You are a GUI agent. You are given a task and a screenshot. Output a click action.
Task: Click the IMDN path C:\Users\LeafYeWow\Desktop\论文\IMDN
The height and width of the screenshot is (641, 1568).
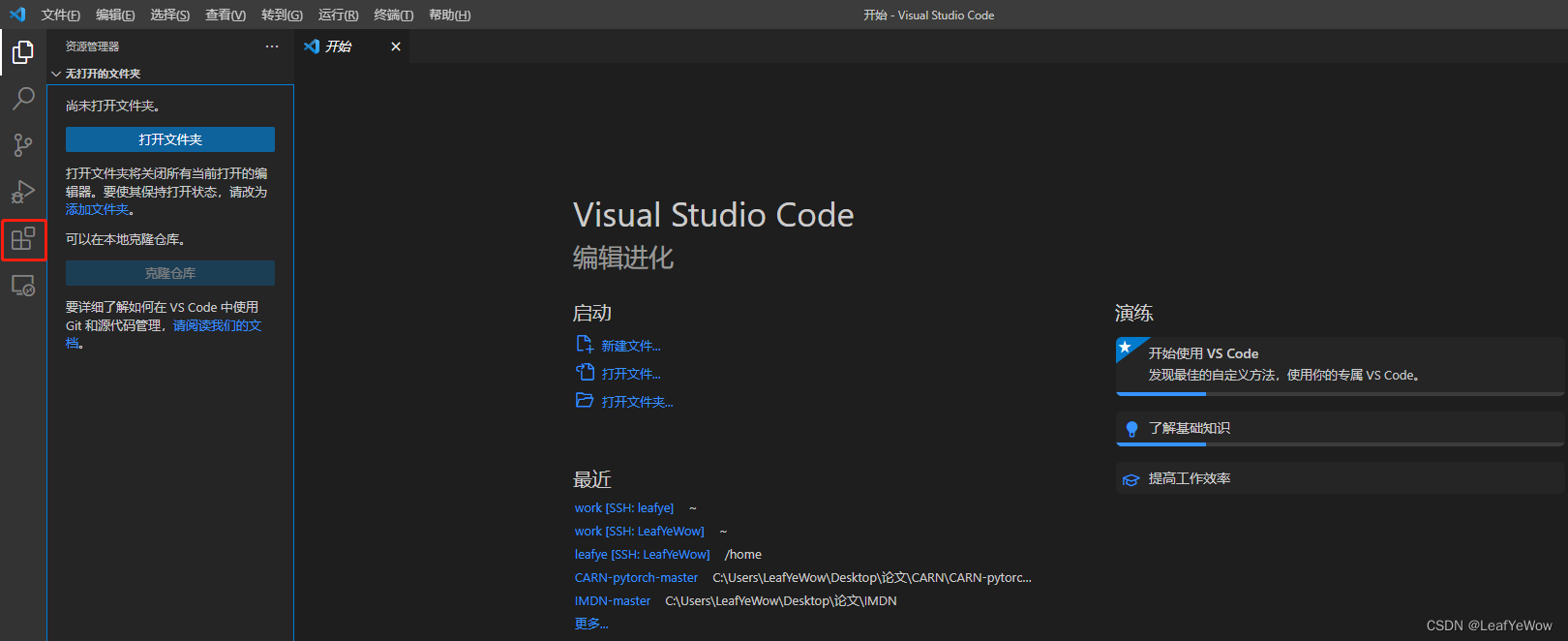781,601
